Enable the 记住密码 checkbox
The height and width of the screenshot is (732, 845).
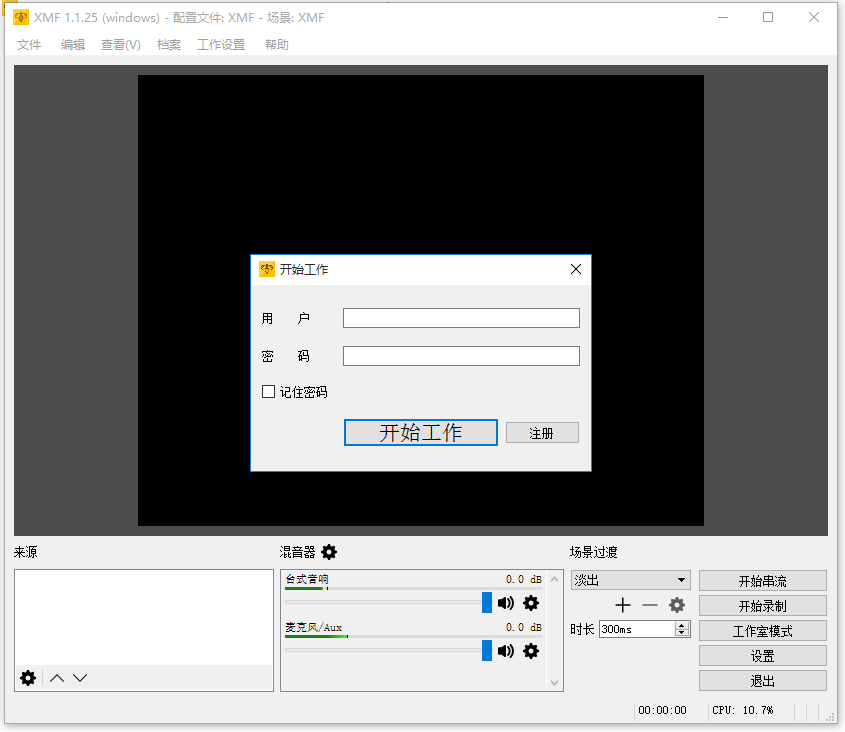click(x=268, y=391)
